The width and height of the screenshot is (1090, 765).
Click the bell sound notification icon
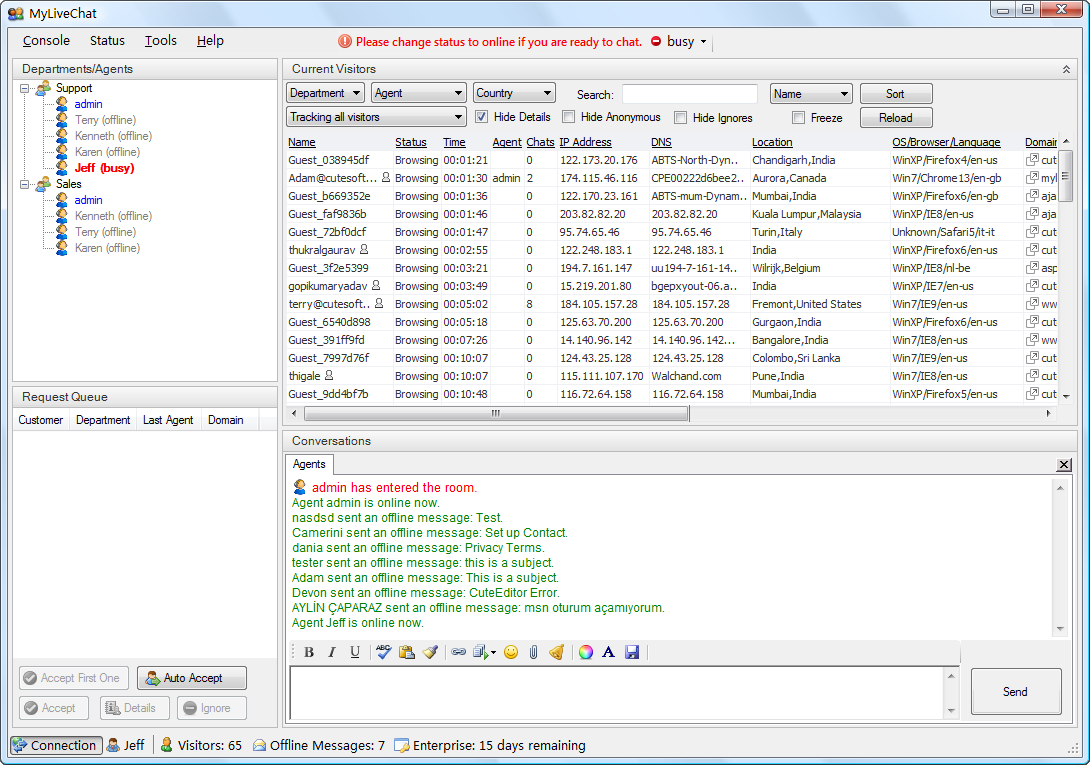[559, 652]
